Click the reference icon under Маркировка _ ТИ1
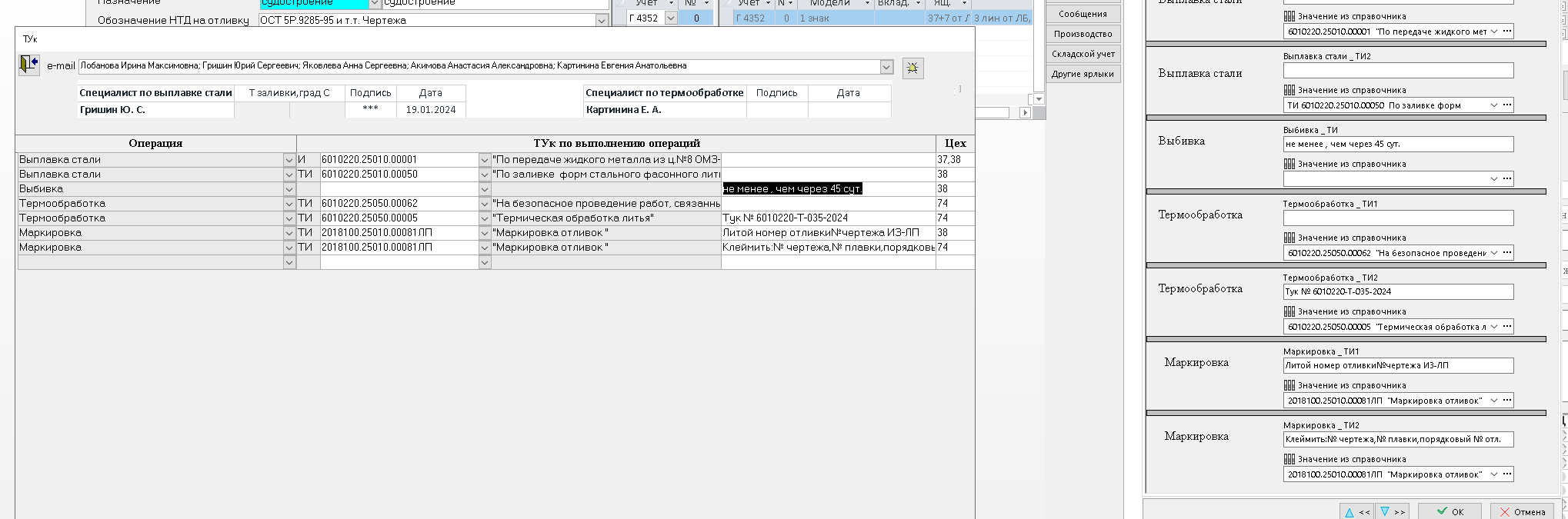1568x519 pixels. (1289, 385)
